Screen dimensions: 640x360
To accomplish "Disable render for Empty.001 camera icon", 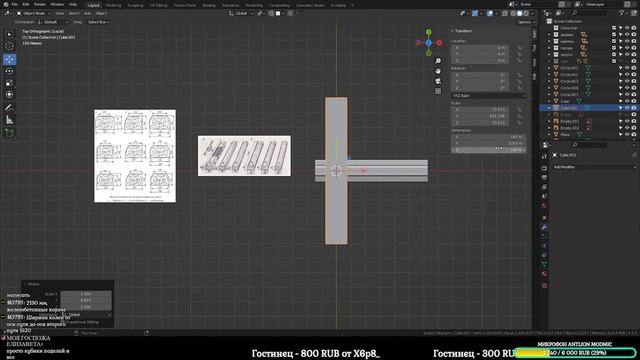I will pos(633,121).
